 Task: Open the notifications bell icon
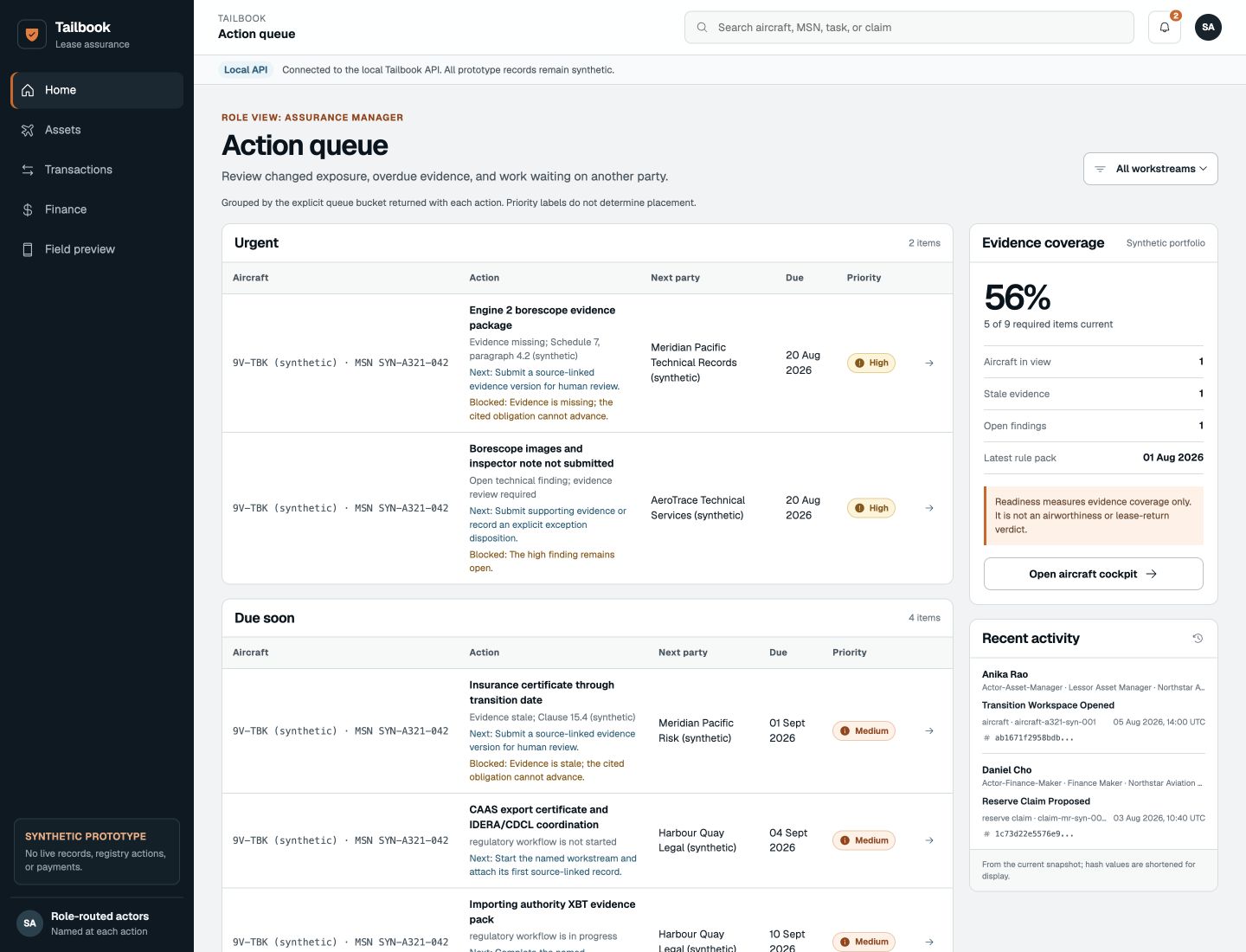point(1165,27)
